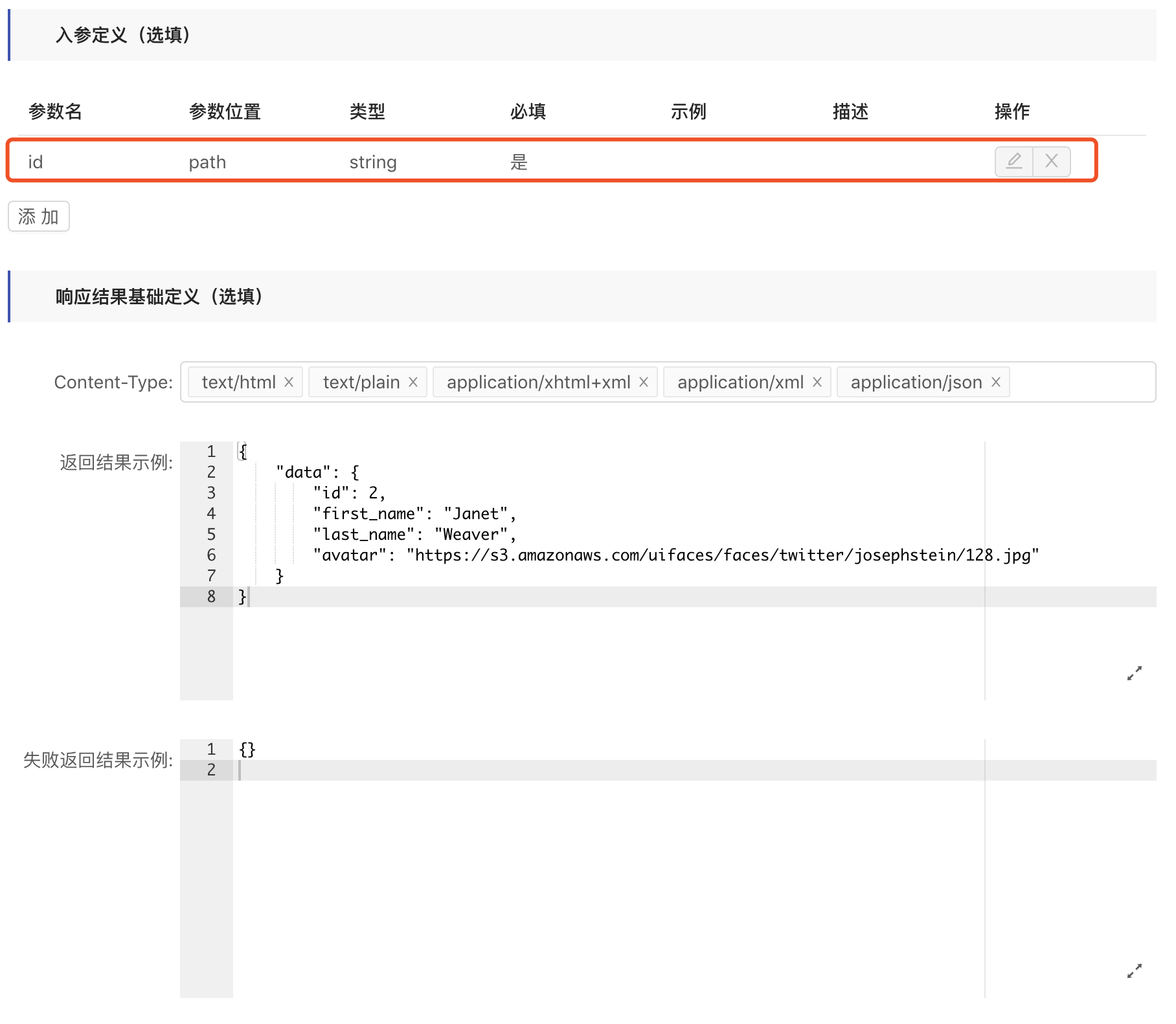Image resolution: width=1176 pixels, height=1024 pixels.
Task: Delete the id parameter row
Action: [x=1052, y=161]
